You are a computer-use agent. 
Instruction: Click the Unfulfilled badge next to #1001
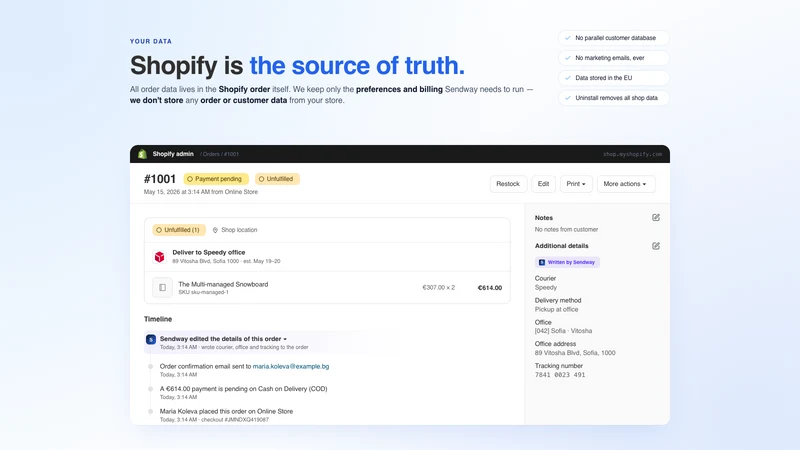click(x=277, y=179)
